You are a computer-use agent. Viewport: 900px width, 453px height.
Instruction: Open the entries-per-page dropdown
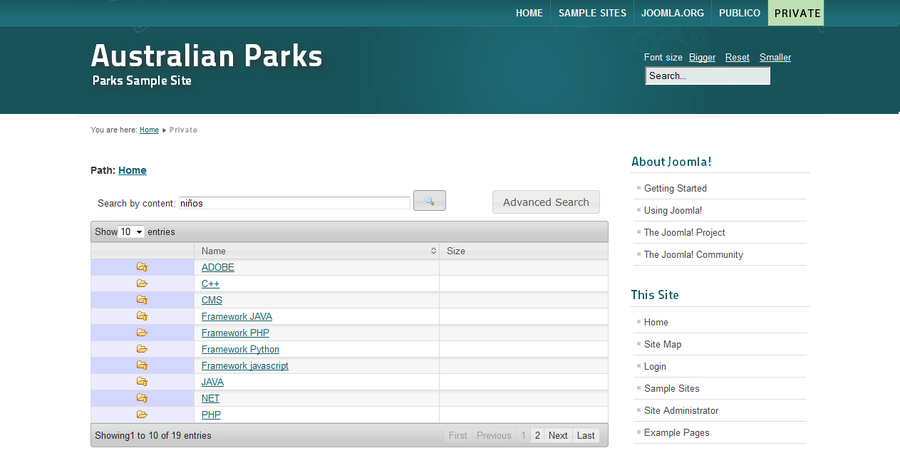131,232
